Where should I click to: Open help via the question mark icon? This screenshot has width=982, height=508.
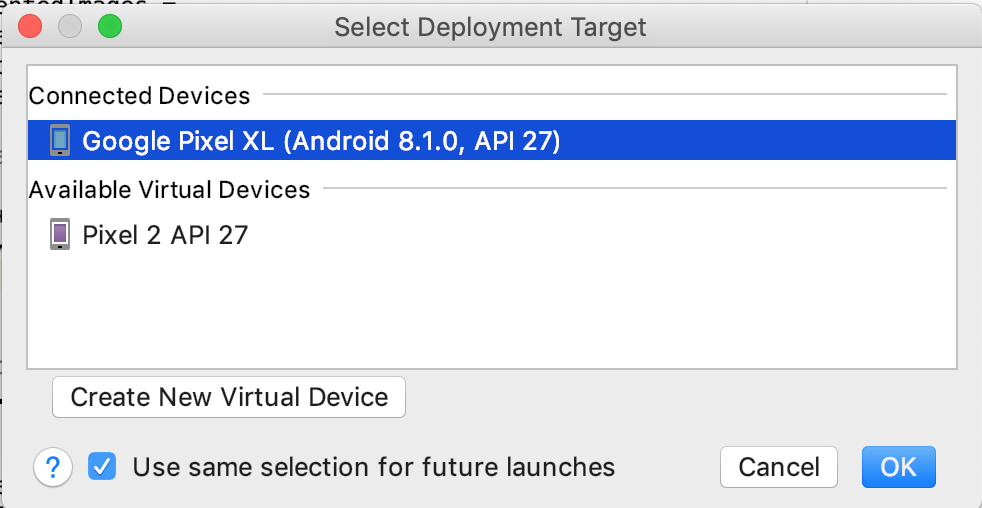pos(54,466)
